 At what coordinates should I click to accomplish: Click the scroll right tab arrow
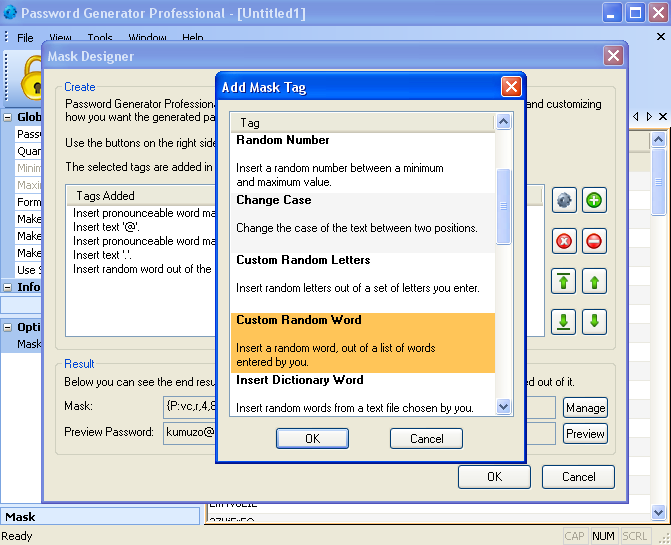(649, 116)
